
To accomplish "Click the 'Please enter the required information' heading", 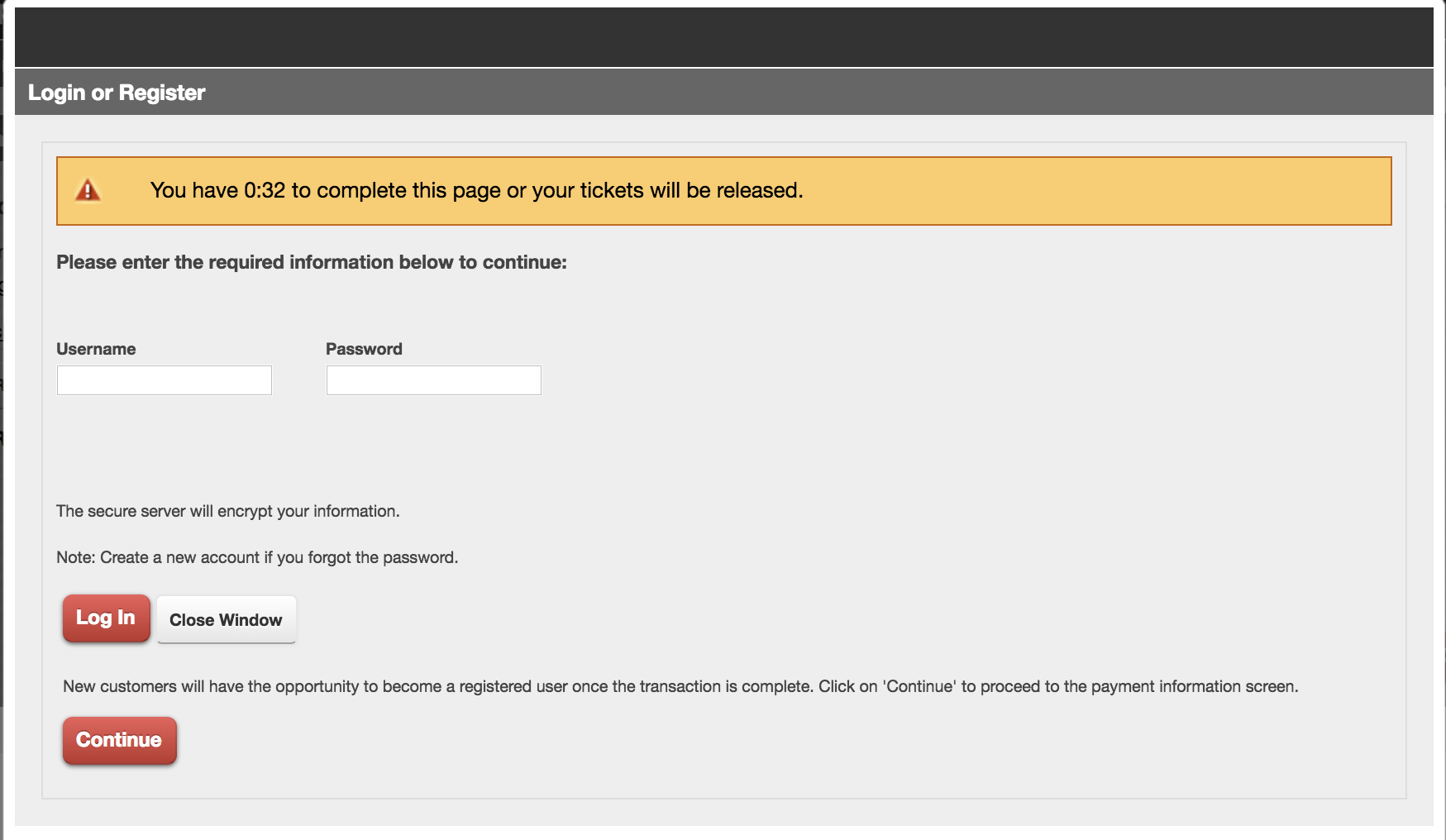I will tap(312, 262).
